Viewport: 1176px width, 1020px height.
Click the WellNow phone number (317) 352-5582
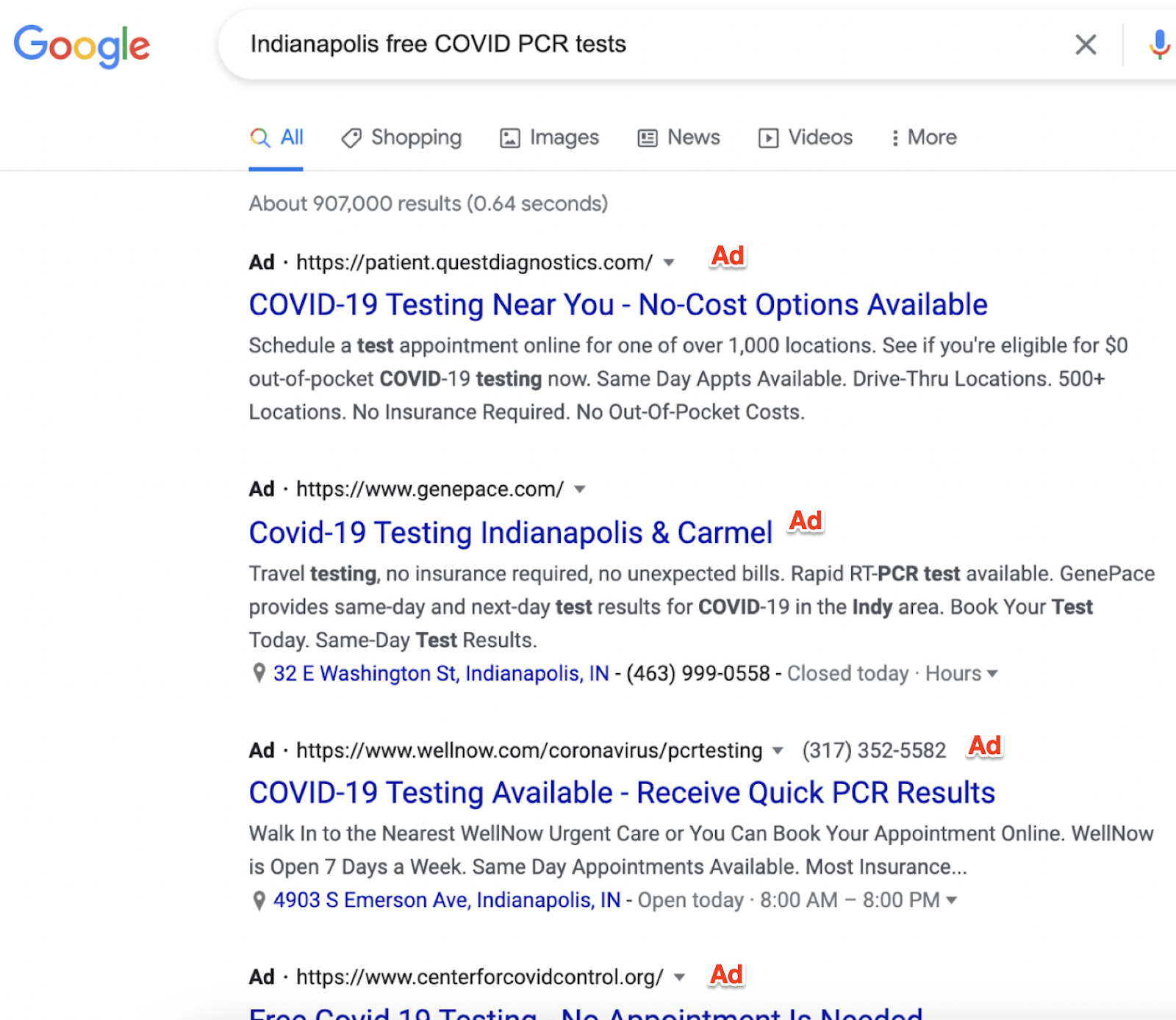pyautogui.click(x=875, y=750)
